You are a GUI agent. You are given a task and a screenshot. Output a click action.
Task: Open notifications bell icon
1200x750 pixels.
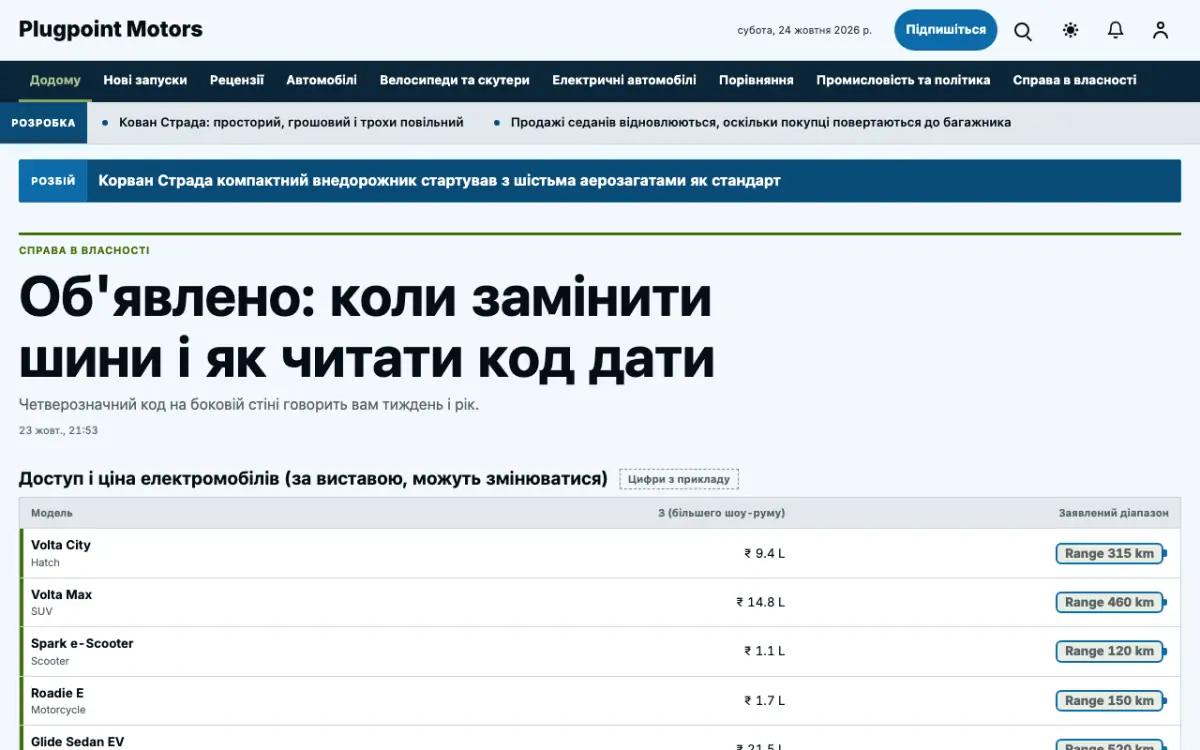1115,30
